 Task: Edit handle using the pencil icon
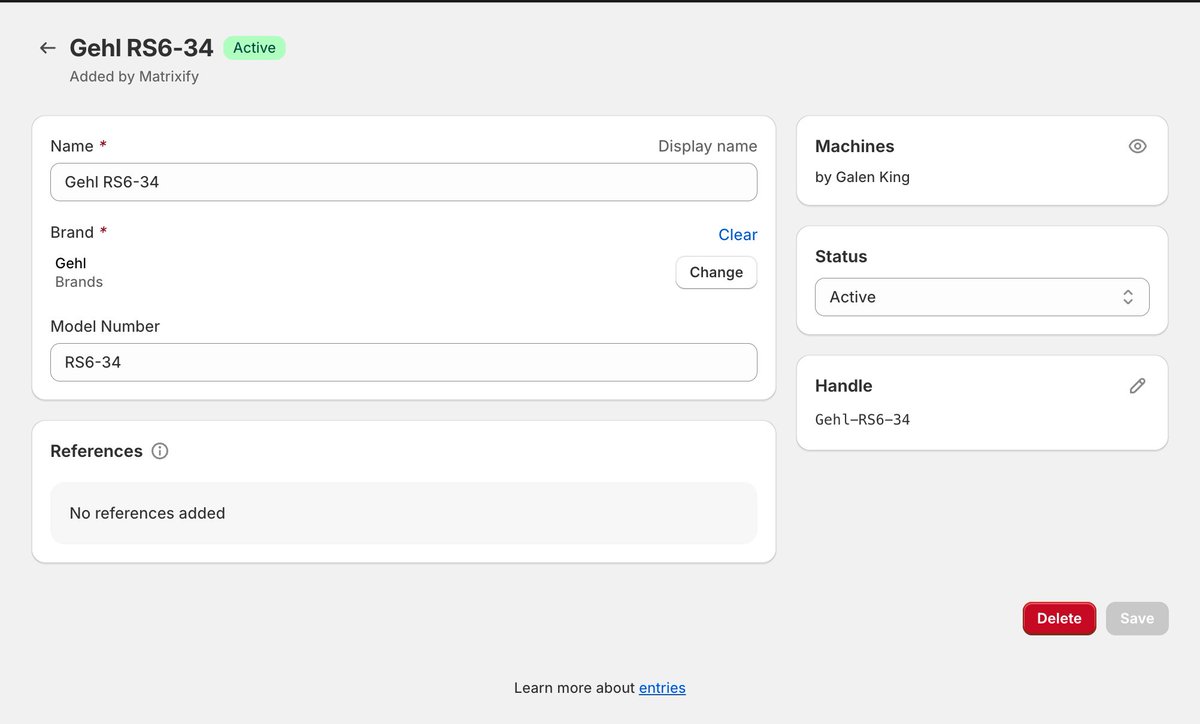click(1137, 386)
